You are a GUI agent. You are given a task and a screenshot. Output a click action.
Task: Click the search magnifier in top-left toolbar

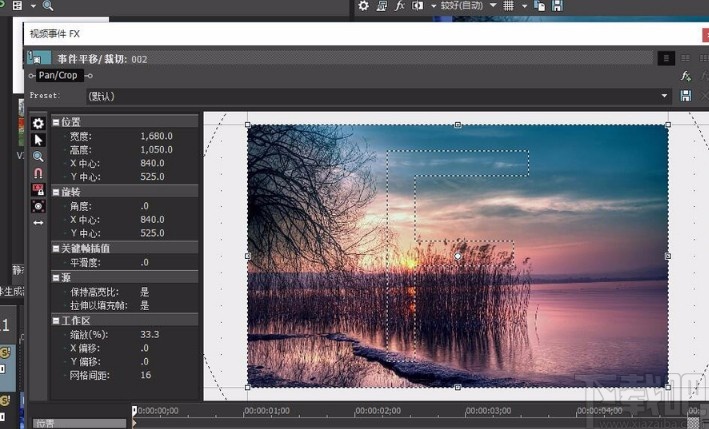[48, 6]
